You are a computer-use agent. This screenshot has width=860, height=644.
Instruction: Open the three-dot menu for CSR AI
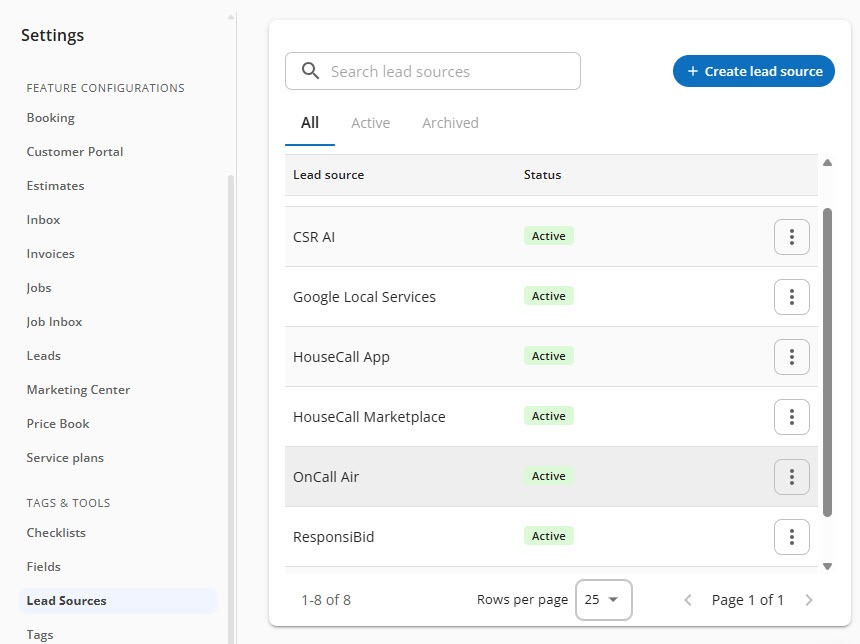791,237
